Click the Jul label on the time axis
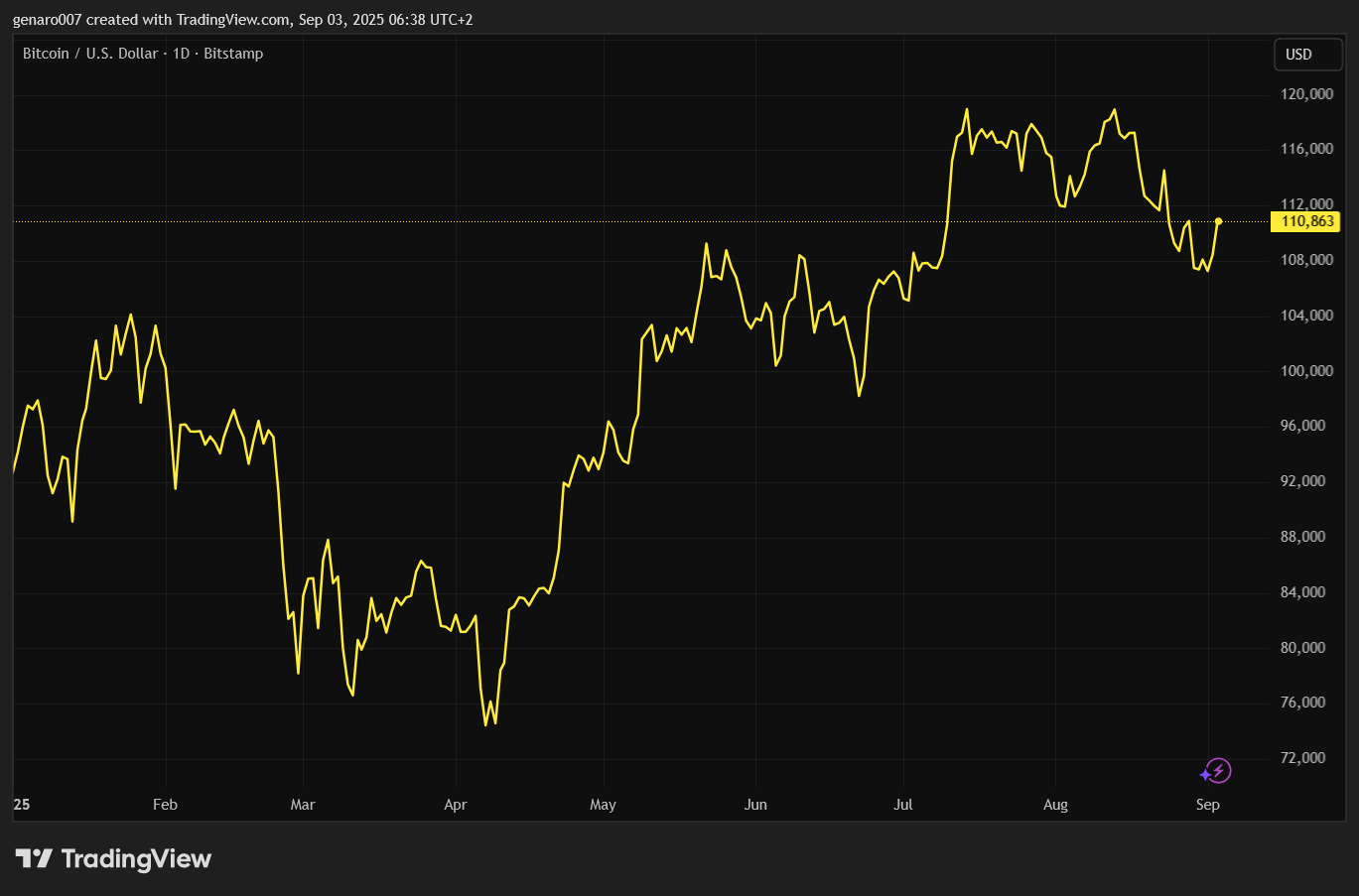The height and width of the screenshot is (896, 1359). tap(903, 805)
